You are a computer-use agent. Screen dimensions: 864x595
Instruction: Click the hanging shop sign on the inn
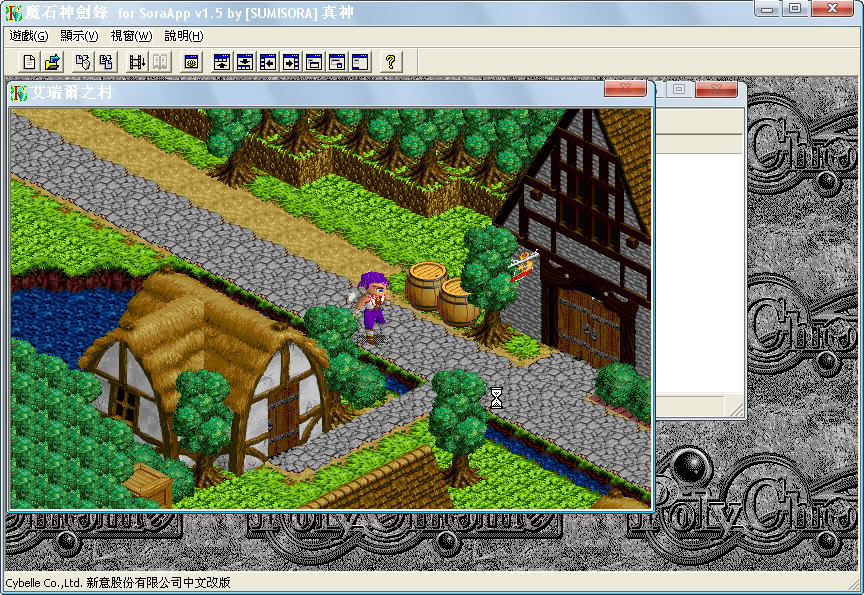click(522, 266)
